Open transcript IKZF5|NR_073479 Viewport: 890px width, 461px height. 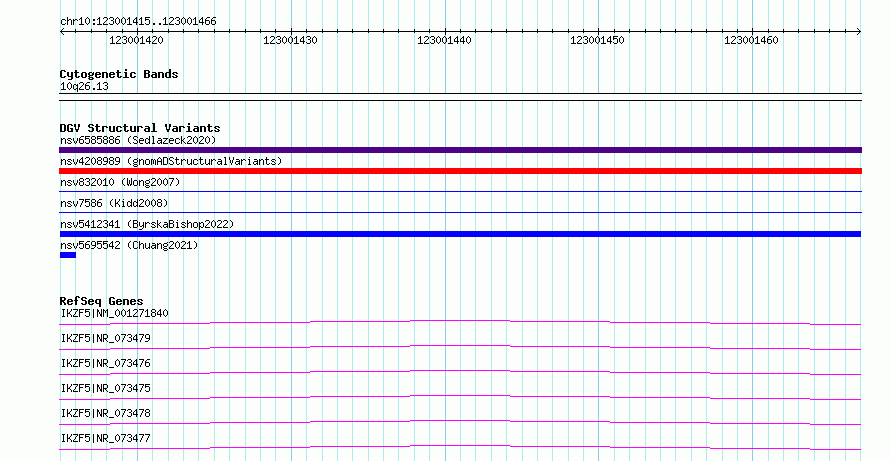(x=106, y=338)
